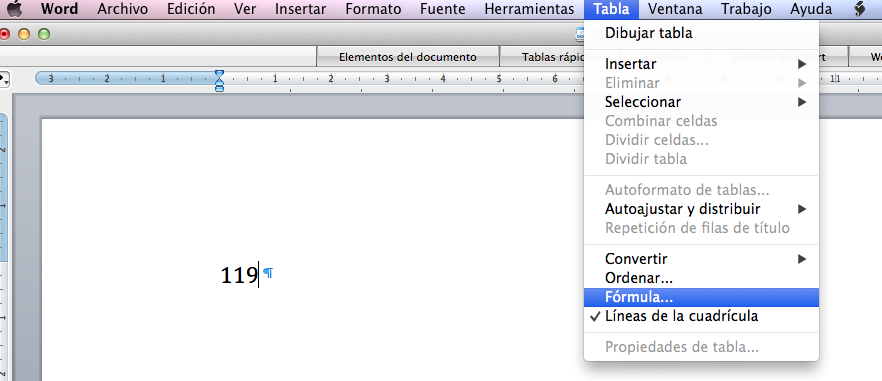882x381 pixels.
Task: Close the open Tabla menu
Action: coord(611,9)
